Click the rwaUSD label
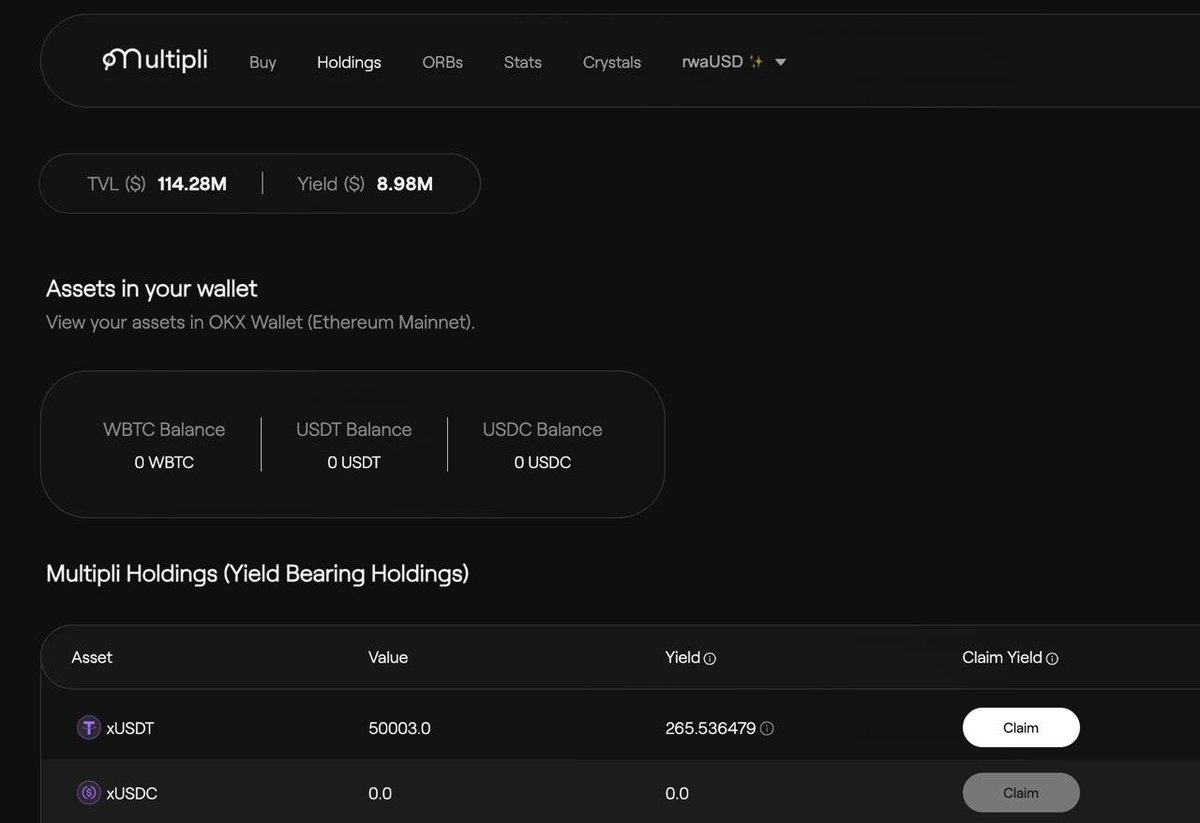 (713, 62)
